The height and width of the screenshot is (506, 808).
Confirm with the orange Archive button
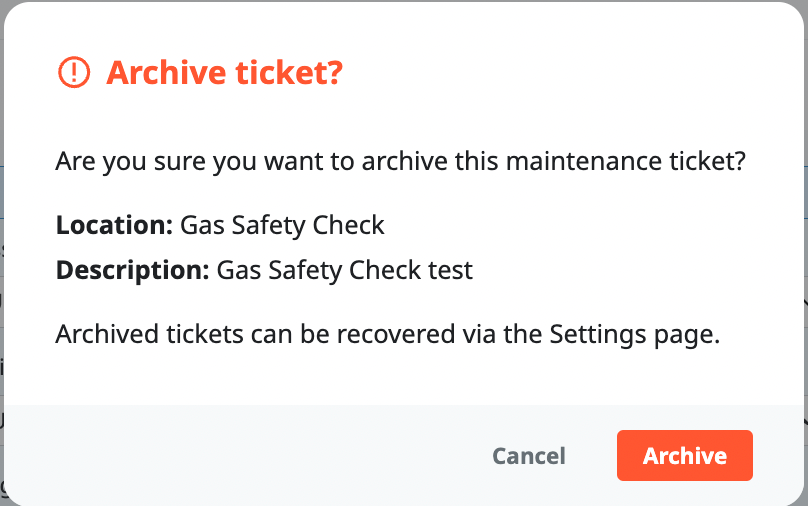[x=684, y=456]
